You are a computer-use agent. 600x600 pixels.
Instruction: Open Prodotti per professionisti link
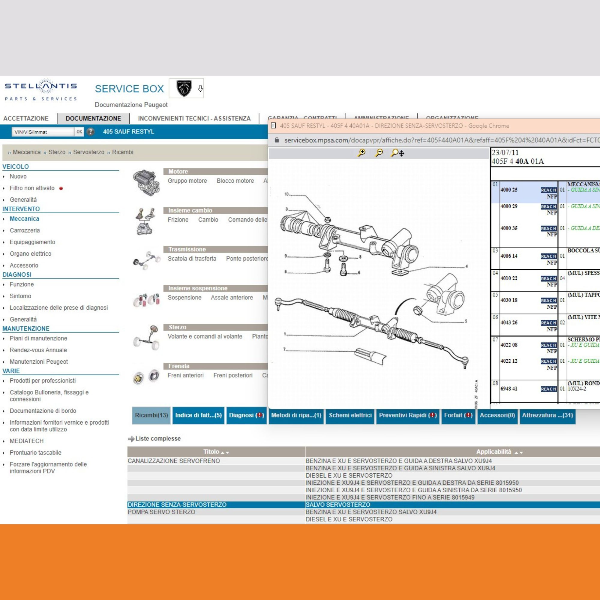(x=42, y=381)
